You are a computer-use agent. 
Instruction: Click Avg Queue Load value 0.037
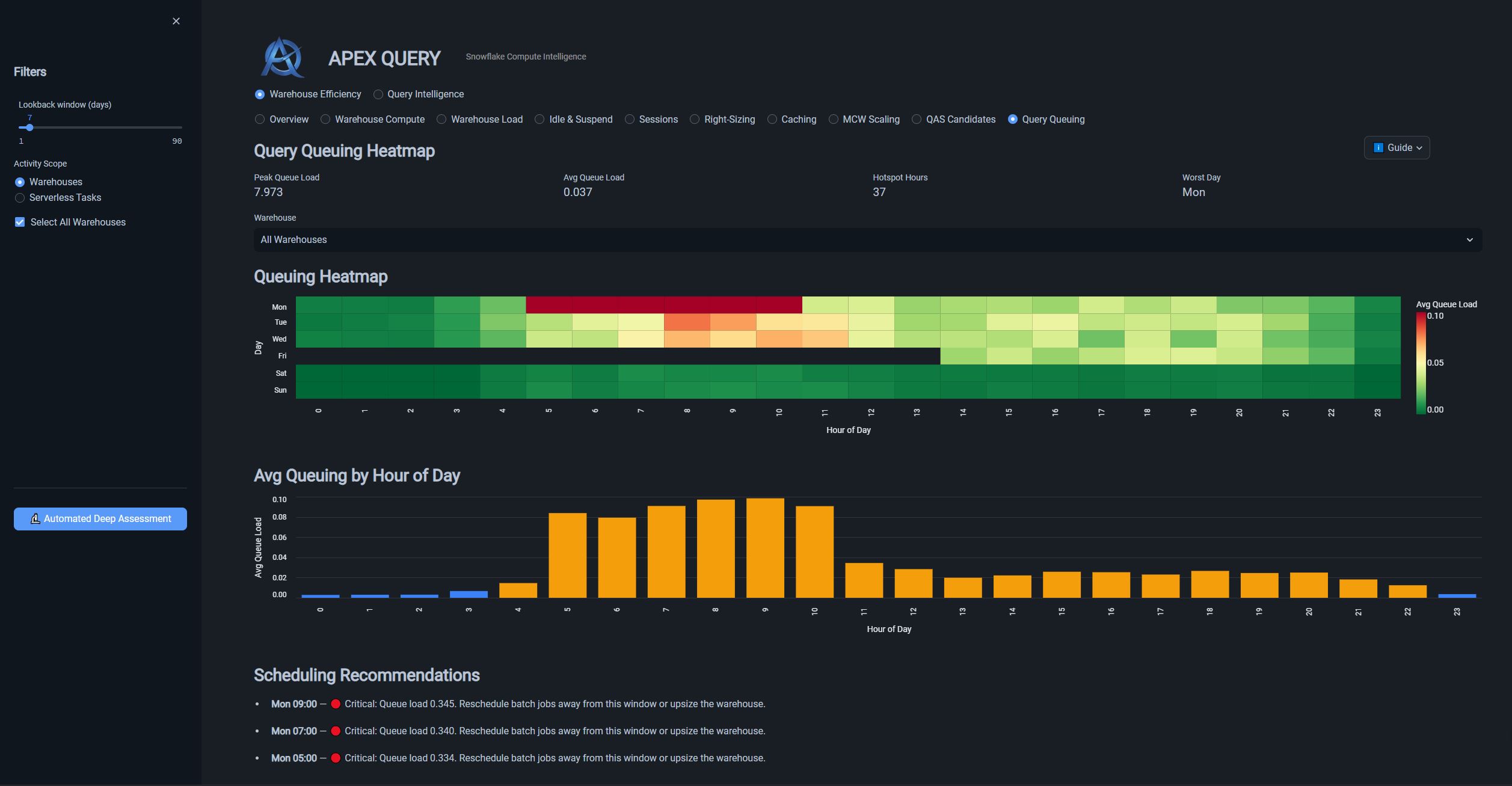pyautogui.click(x=578, y=192)
